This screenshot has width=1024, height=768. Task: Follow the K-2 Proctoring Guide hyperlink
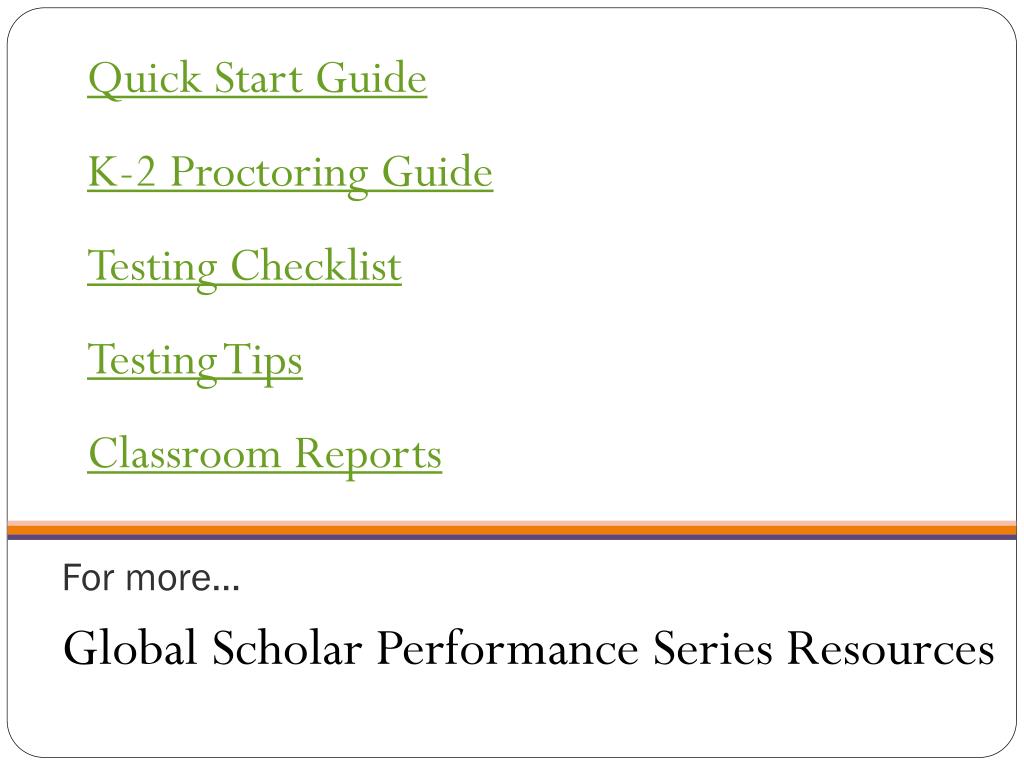click(x=290, y=173)
